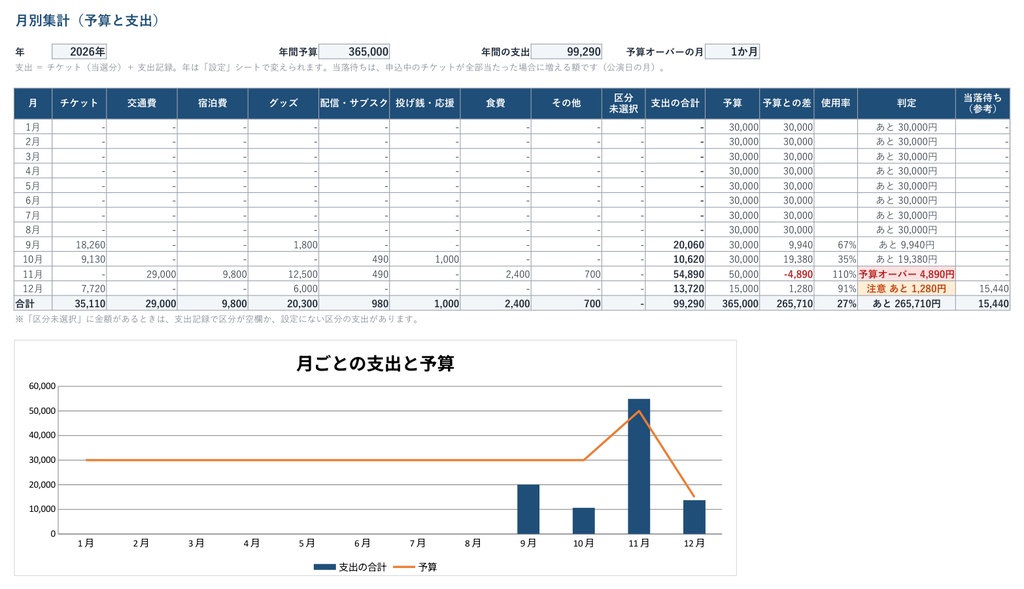Click the 使用率 column header
This screenshot has height=589, width=1024.
click(x=835, y=103)
